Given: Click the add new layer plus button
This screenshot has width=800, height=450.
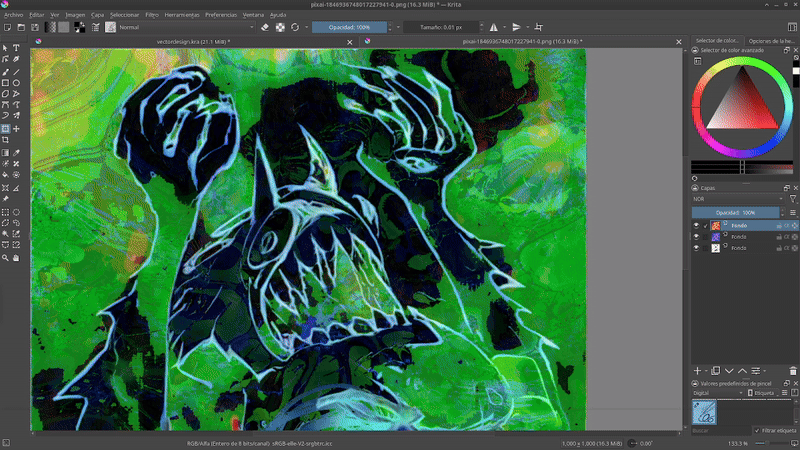Looking at the screenshot, I should 697,371.
